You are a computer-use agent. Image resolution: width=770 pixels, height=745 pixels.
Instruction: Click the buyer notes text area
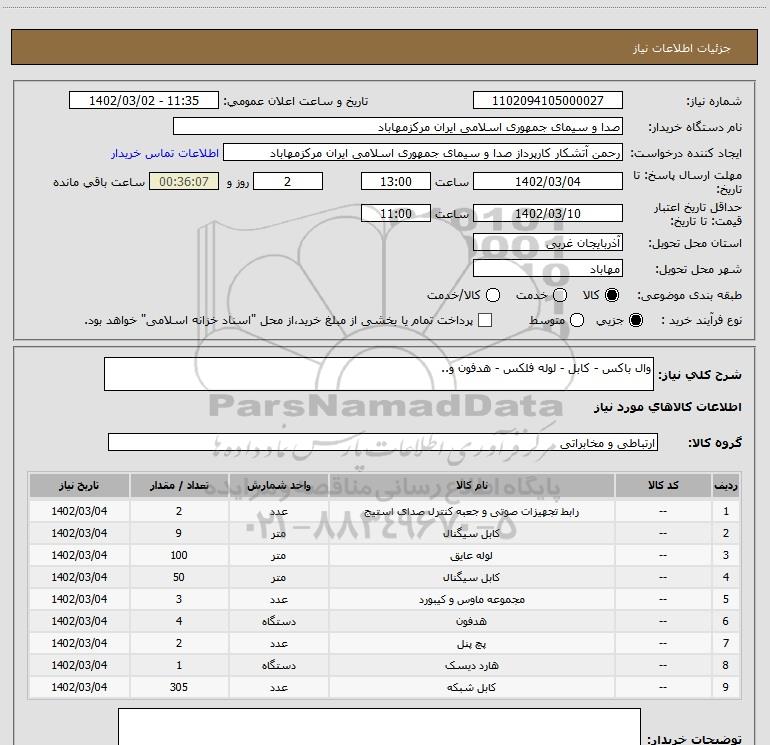pos(379,727)
